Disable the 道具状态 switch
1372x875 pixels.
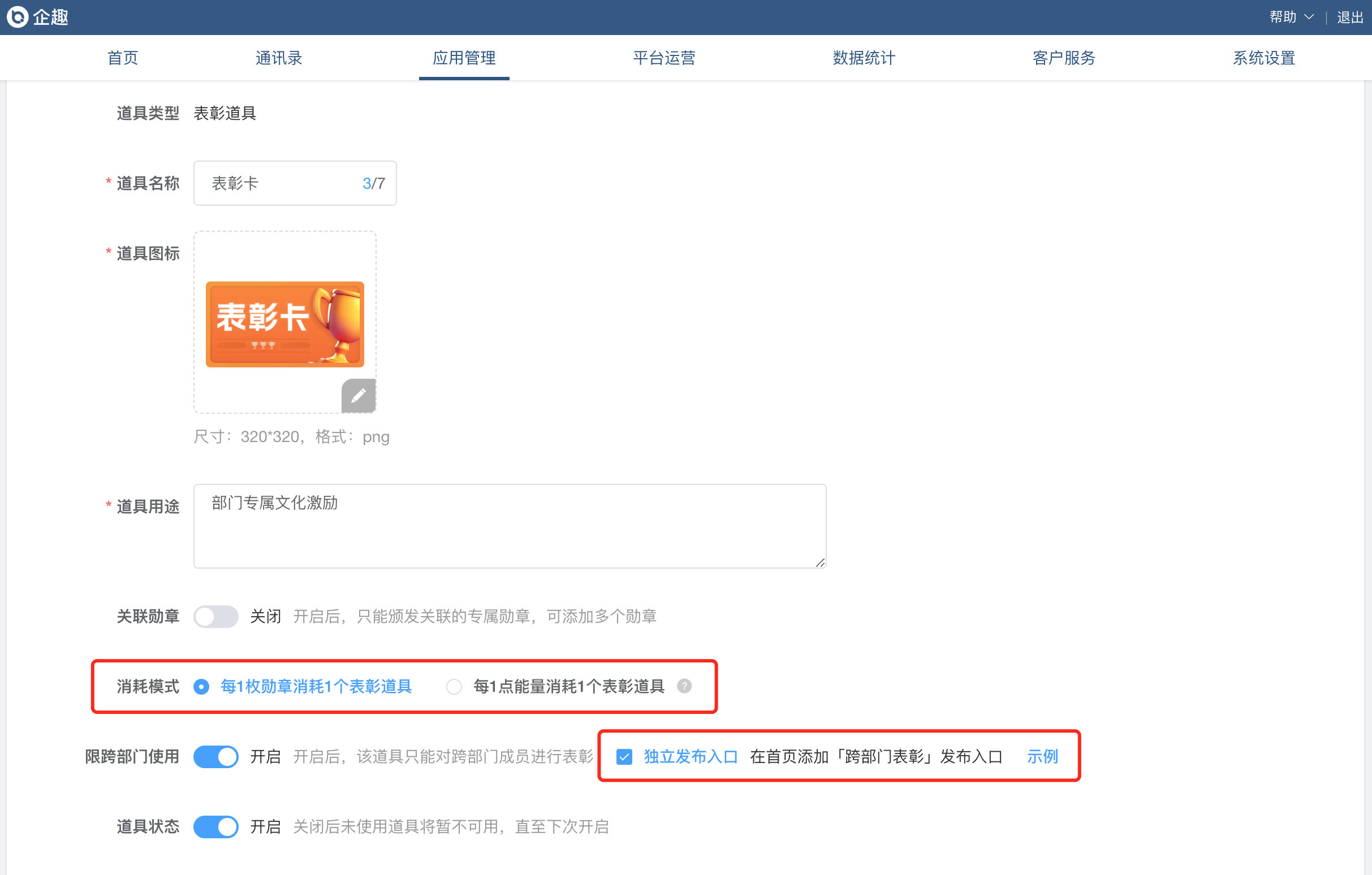[215, 826]
